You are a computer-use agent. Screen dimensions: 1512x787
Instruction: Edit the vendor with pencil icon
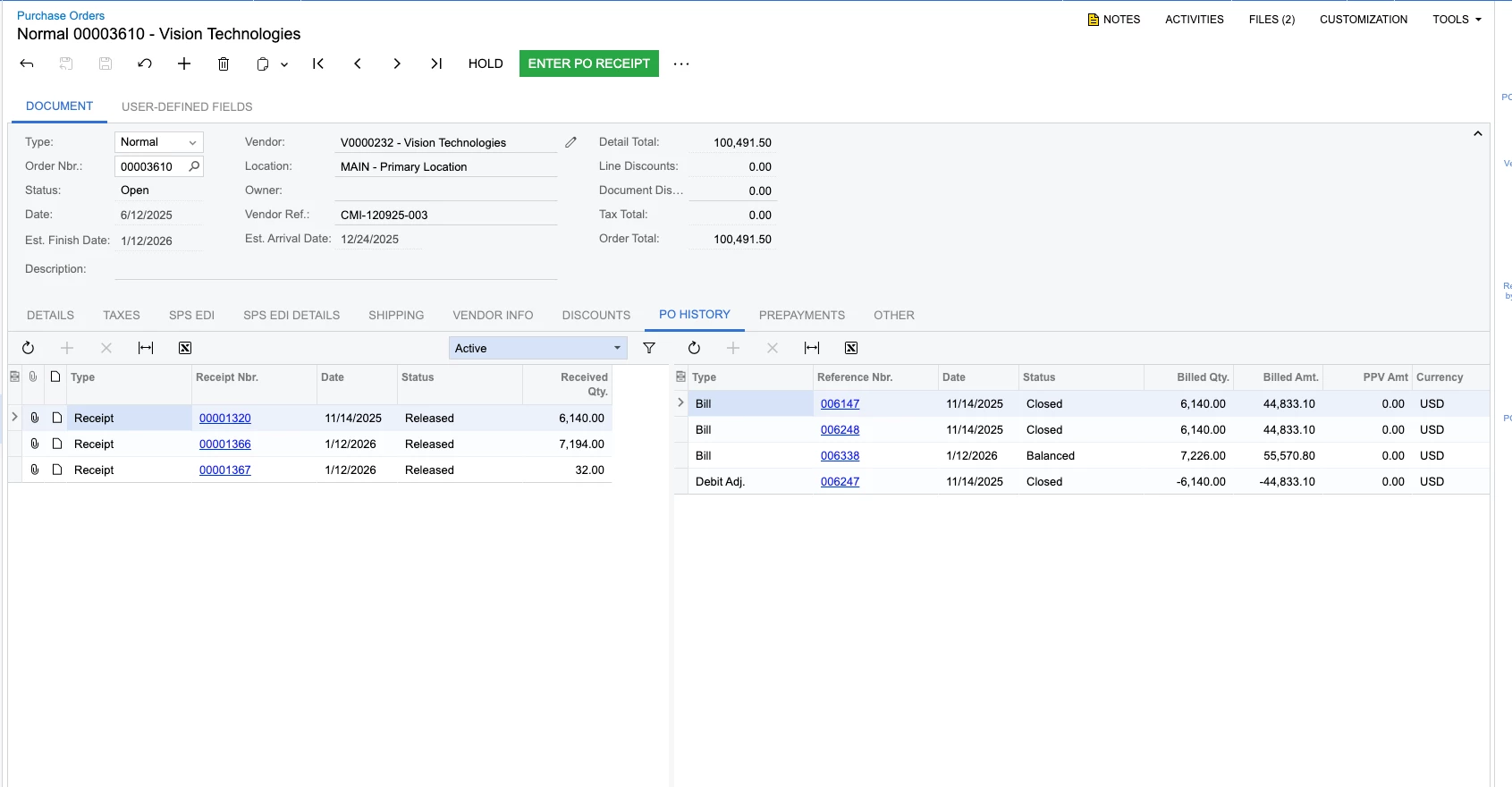click(x=570, y=142)
